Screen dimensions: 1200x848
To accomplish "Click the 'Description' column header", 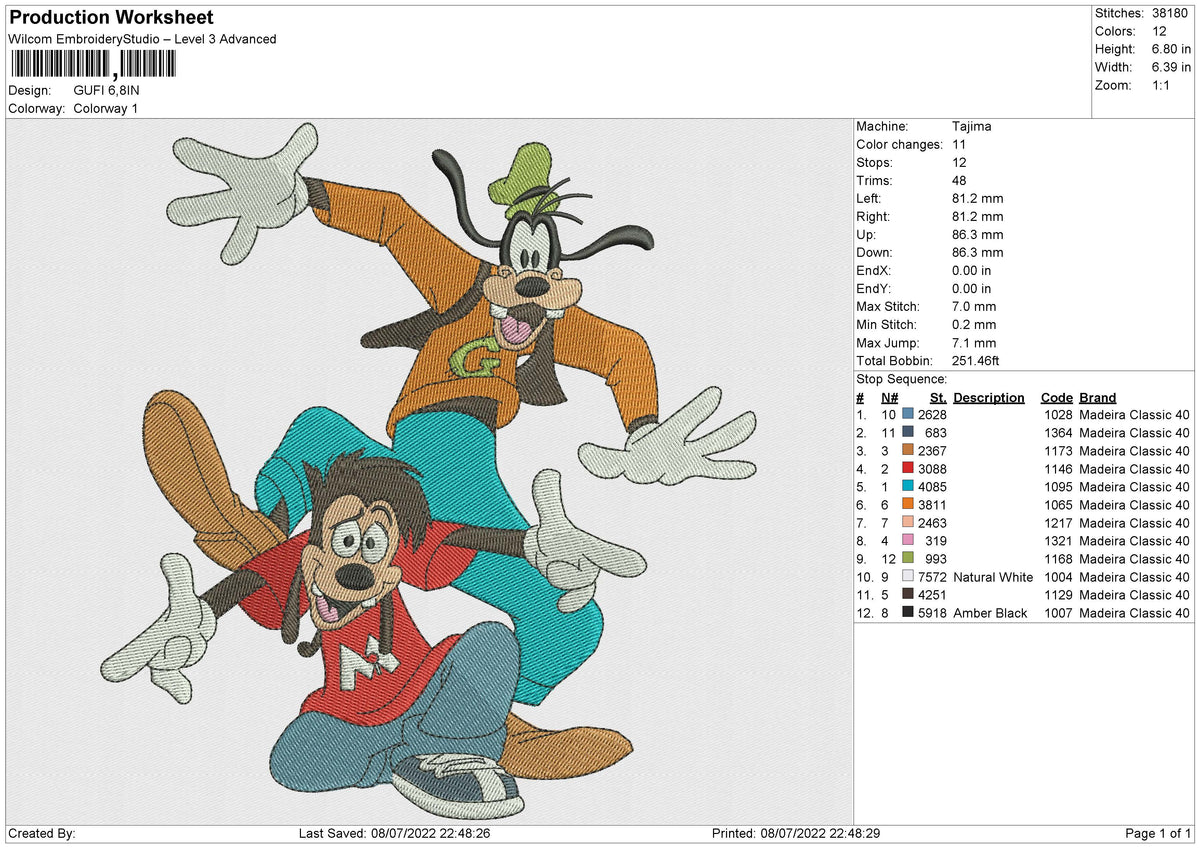I will [989, 397].
